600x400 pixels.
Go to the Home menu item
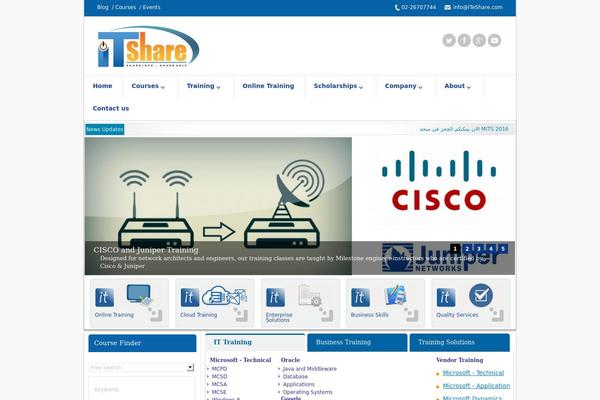pos(103,86)
